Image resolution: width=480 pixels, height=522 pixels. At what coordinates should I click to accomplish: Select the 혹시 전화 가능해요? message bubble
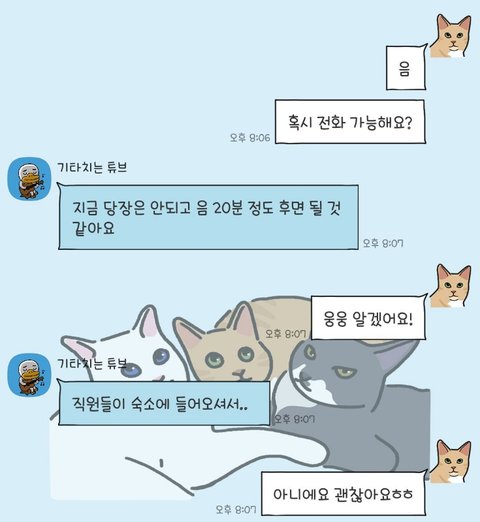click(350, 122)
